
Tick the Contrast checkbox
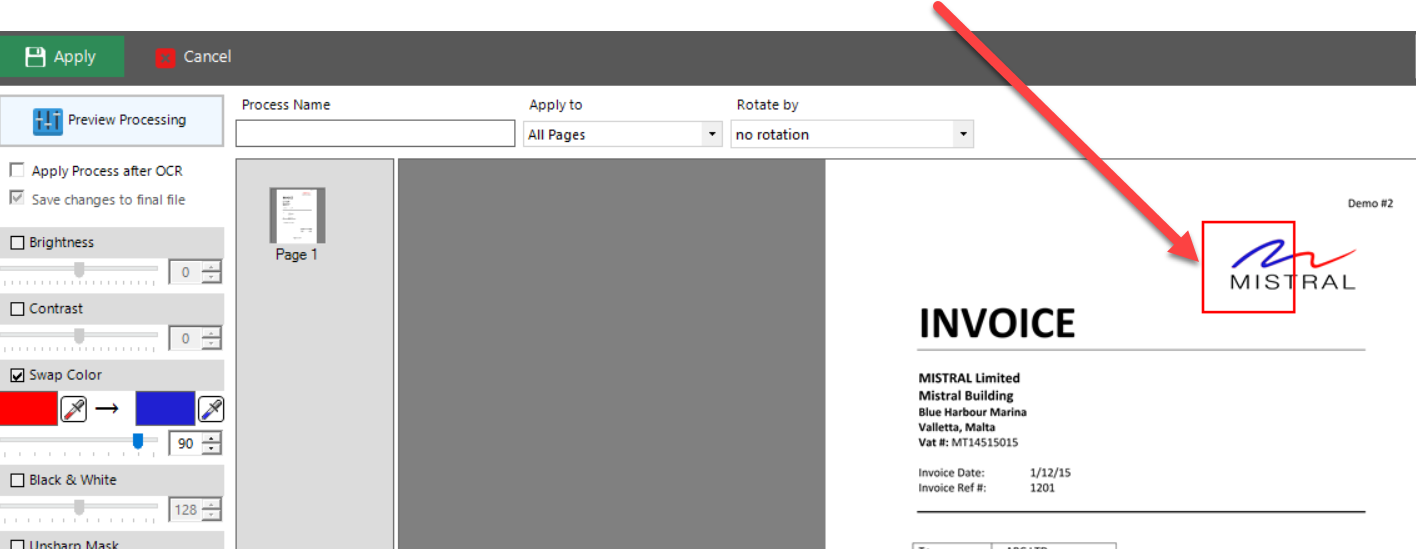tap(17, 309)
